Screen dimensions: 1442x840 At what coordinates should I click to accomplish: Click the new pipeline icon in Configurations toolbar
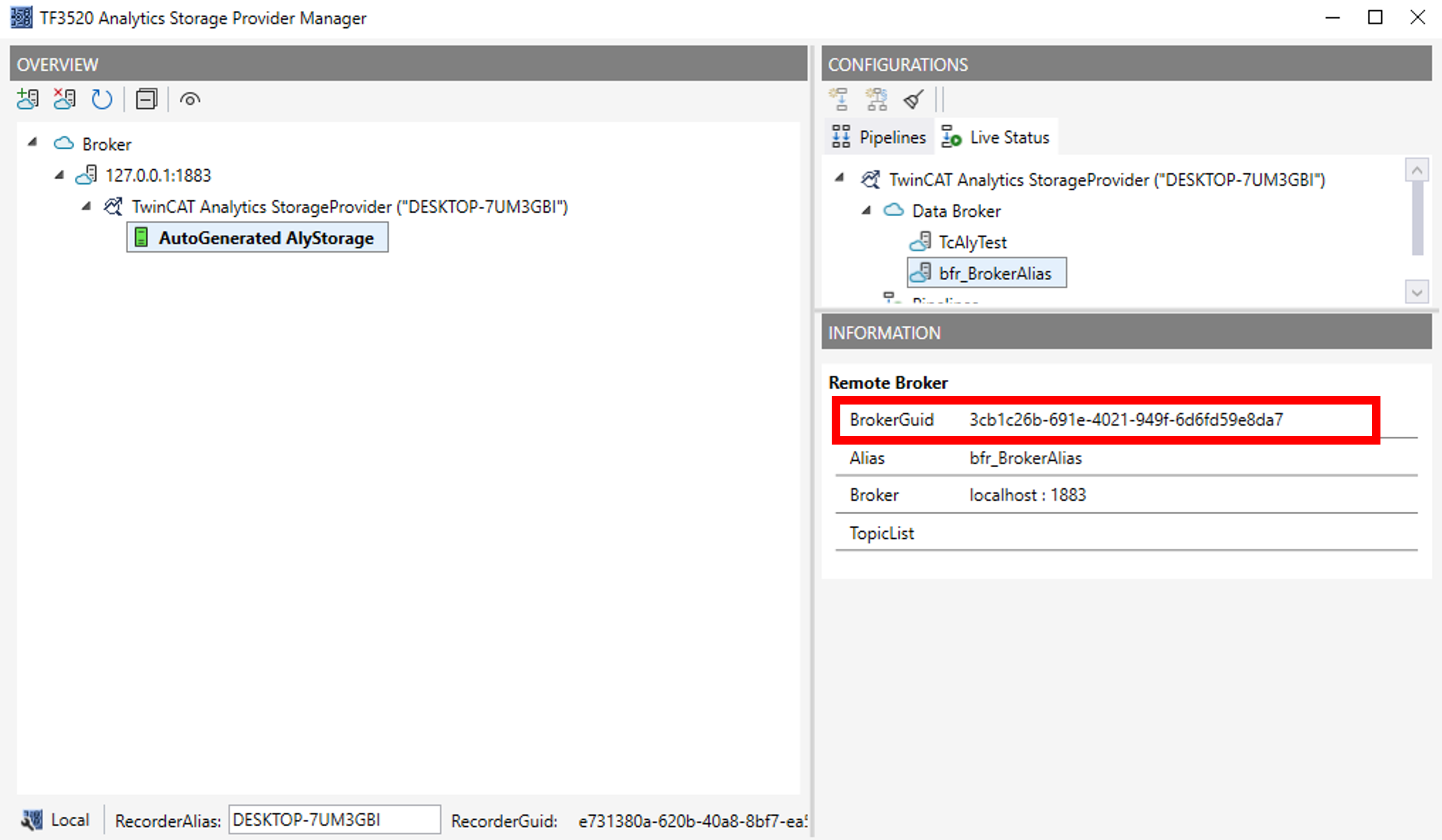pyautogui.click(x=839, y=99)
